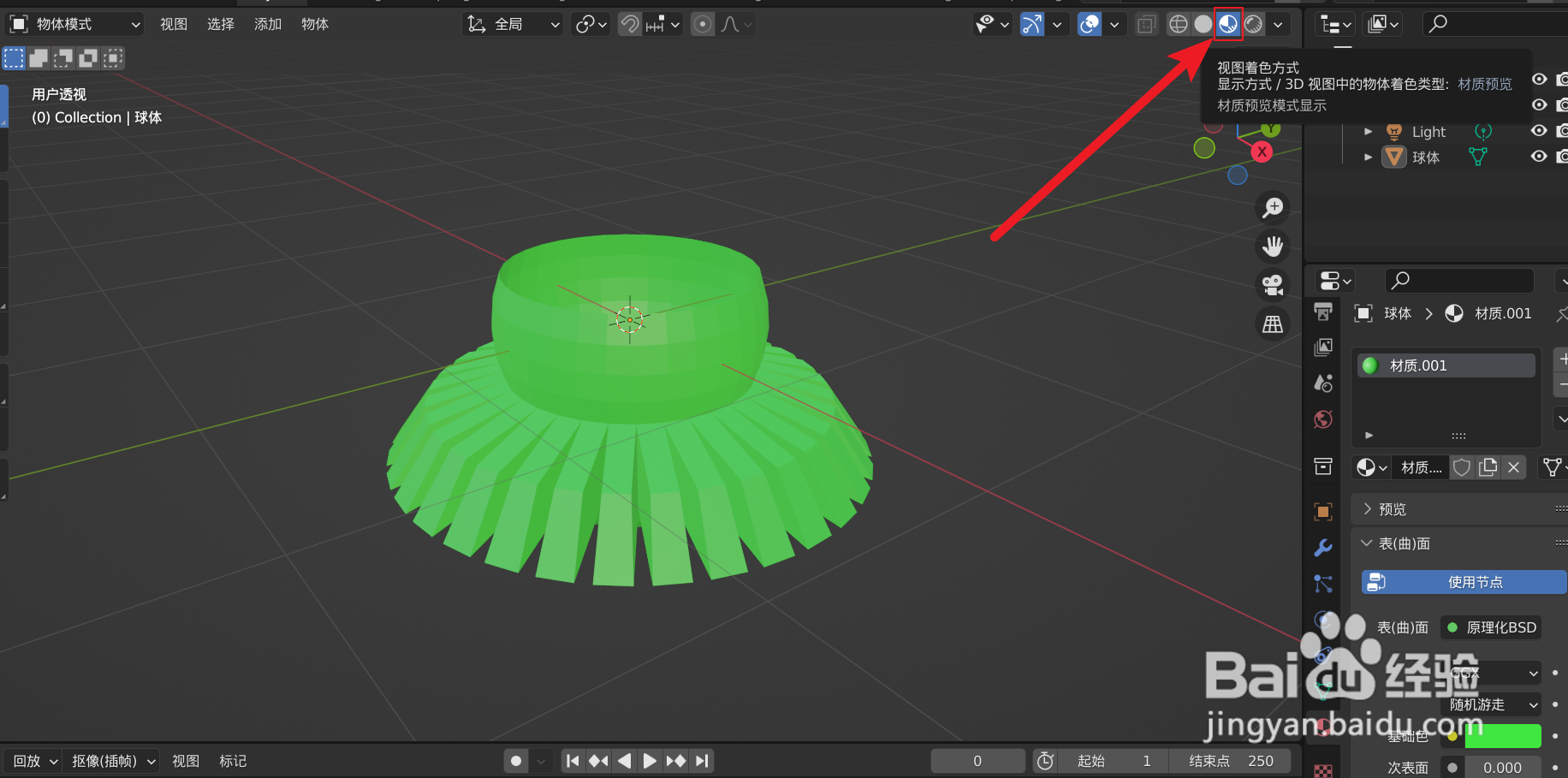Play animation forward
The width and height of the screenshot is (1568, 778).
click(x=650, y=761)
